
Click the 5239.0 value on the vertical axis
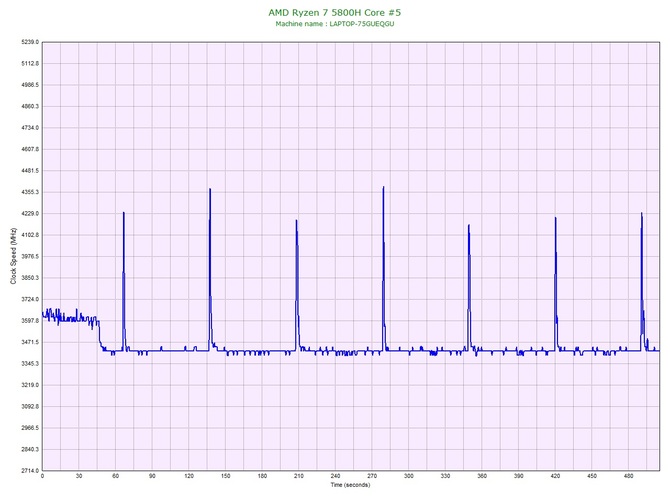[x=30, y=42]
